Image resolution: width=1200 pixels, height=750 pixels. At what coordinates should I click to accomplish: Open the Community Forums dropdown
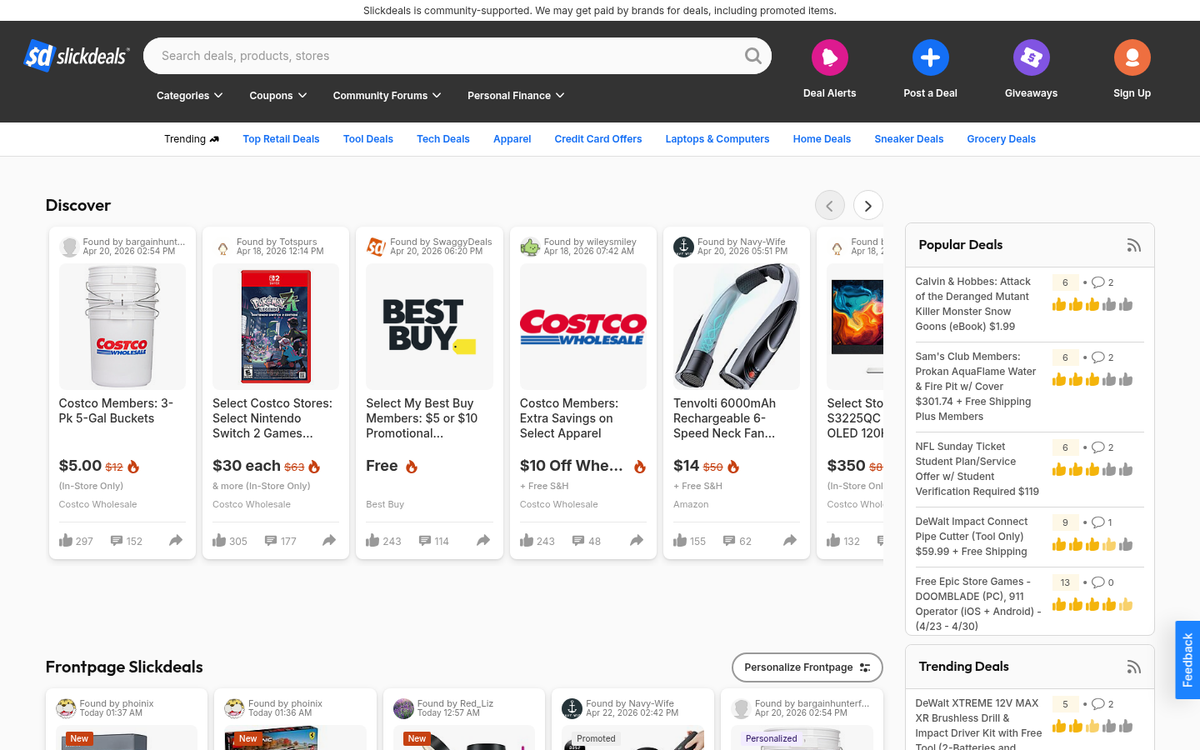386,95
